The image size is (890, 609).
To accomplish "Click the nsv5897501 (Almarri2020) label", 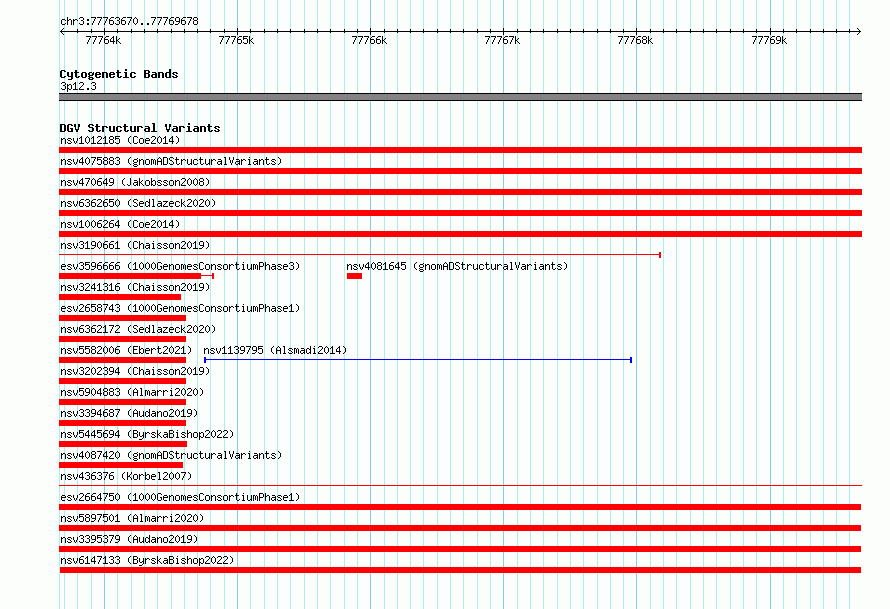I will pos(132,518).
